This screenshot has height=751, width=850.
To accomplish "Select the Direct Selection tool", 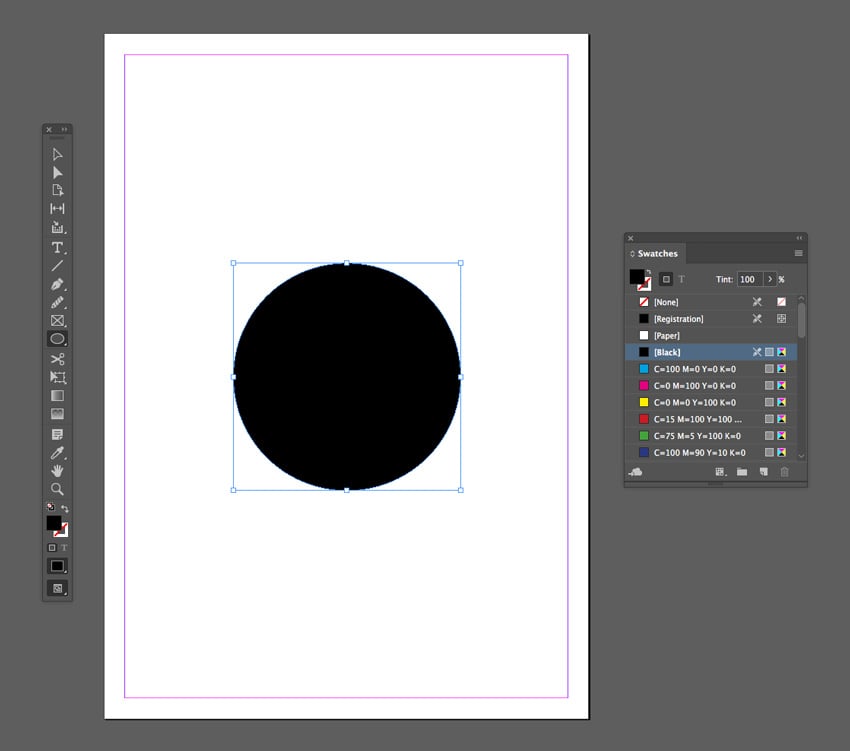I will pyautogui.click(x=57, y=172).
